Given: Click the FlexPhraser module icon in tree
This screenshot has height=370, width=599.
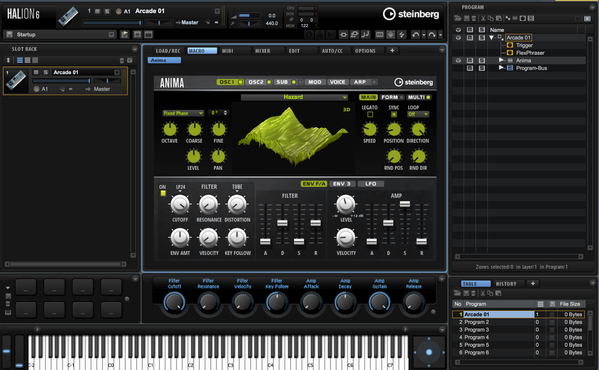Looking at the screenshot, I should tap(510, 53).
